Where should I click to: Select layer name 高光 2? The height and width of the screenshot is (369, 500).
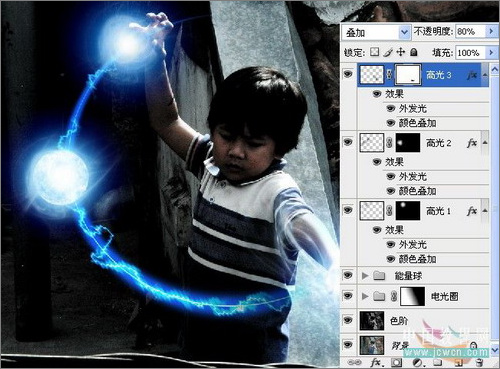pos(438,143)
